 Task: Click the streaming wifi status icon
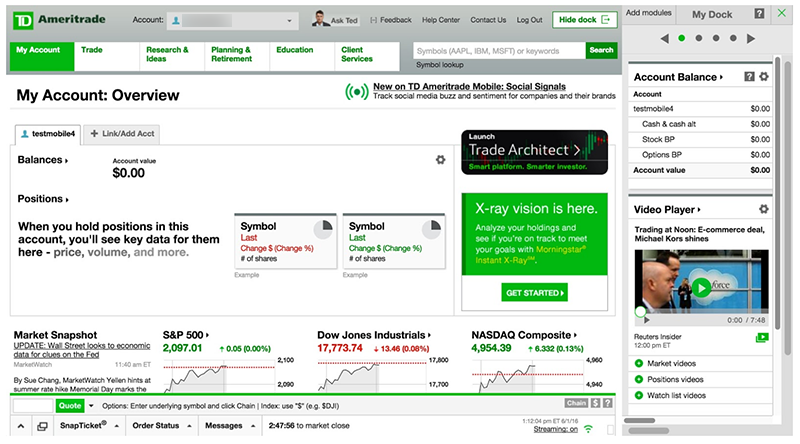coord(588,429)
